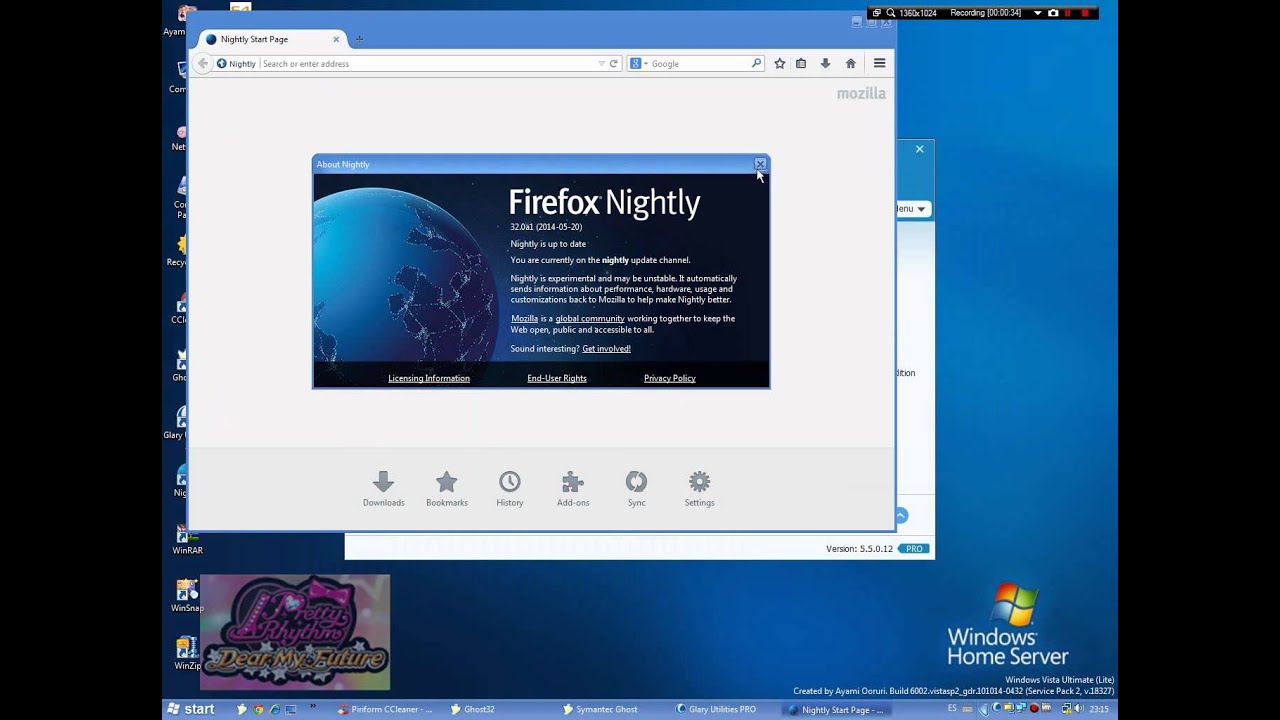The image size is (1280, 720).
Task: Expand quick launch overflow chevron
Action: coord(313,706)
